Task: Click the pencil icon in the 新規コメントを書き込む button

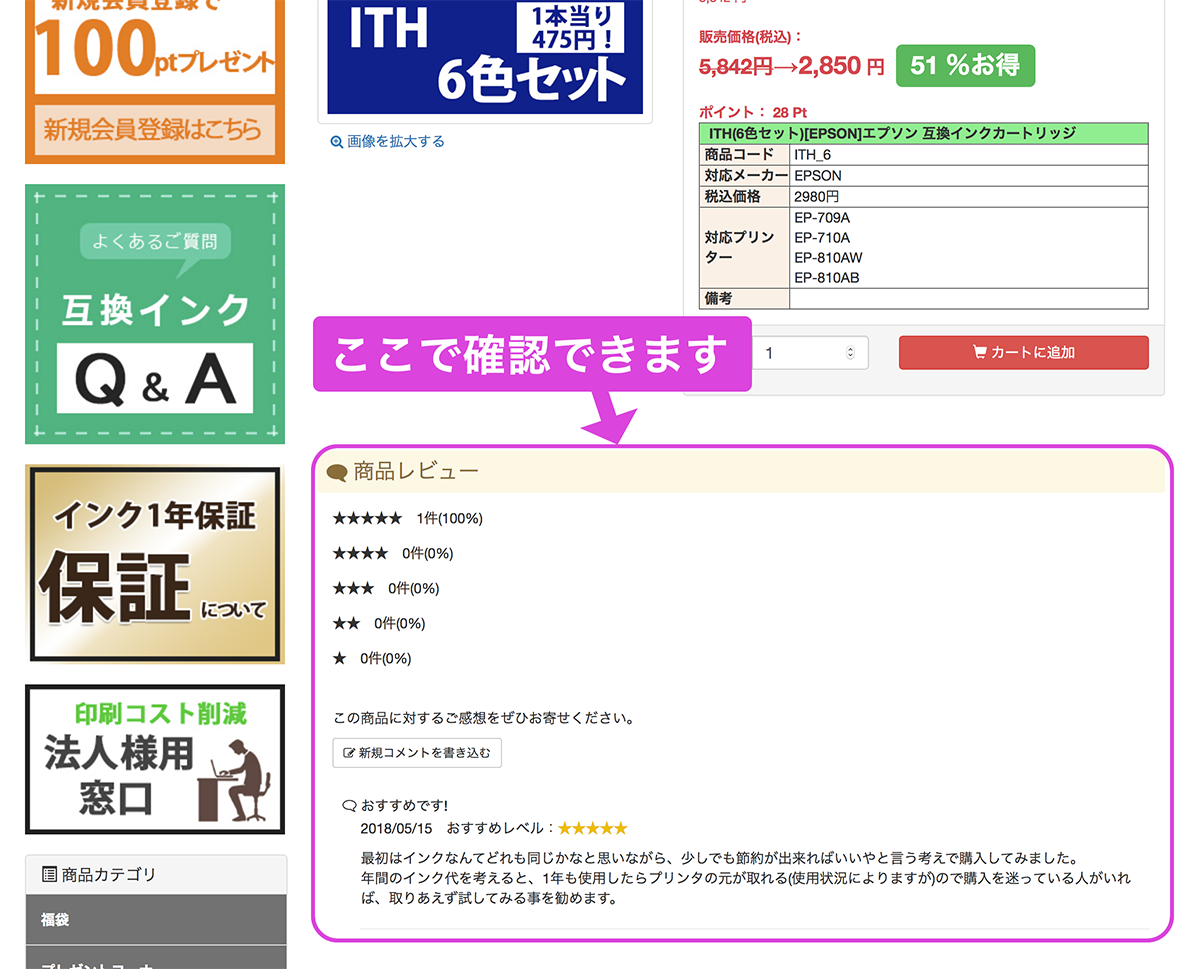Action: click(x=349, y=753)
